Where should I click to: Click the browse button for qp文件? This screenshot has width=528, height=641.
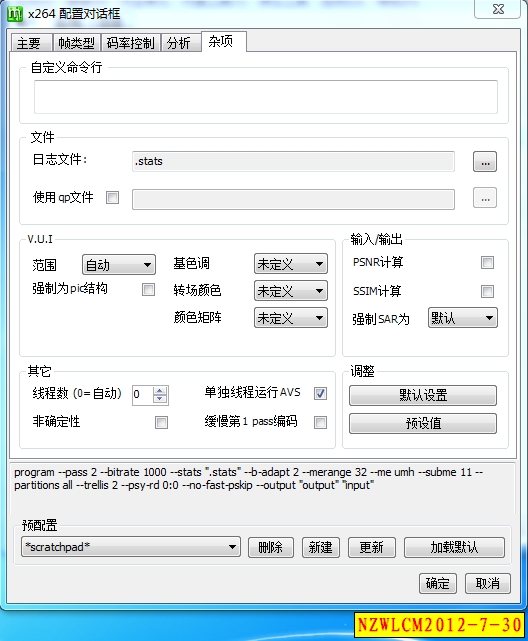[x=485, y=199]
